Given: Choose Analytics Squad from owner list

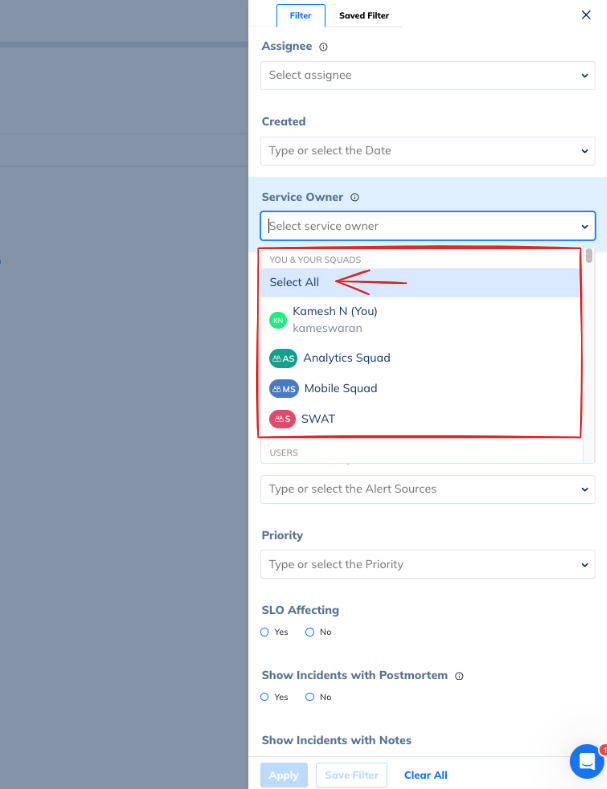Looking at the screenshot, I should pyautogui.click(x=346, y=358).
